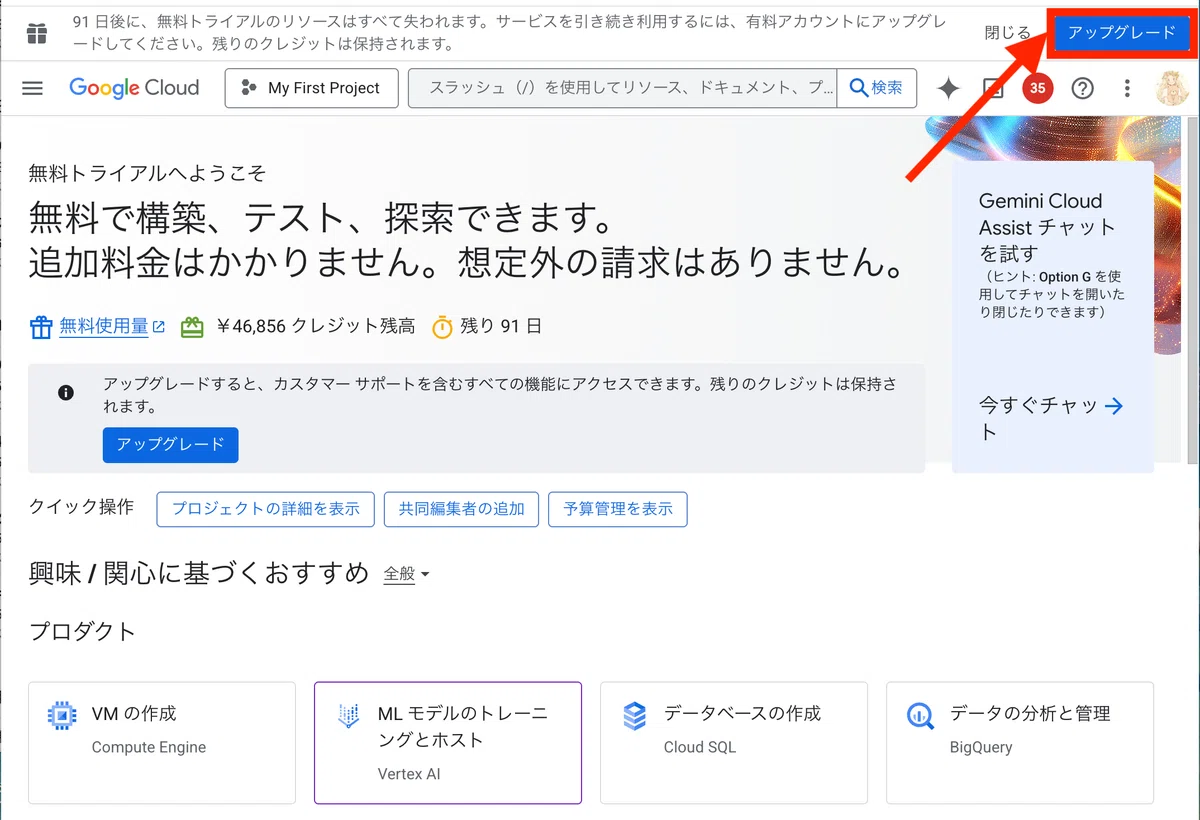Screen dimensions: 1200x820
Task: Click the user account avatar
Action: (x=1172, y=88)
